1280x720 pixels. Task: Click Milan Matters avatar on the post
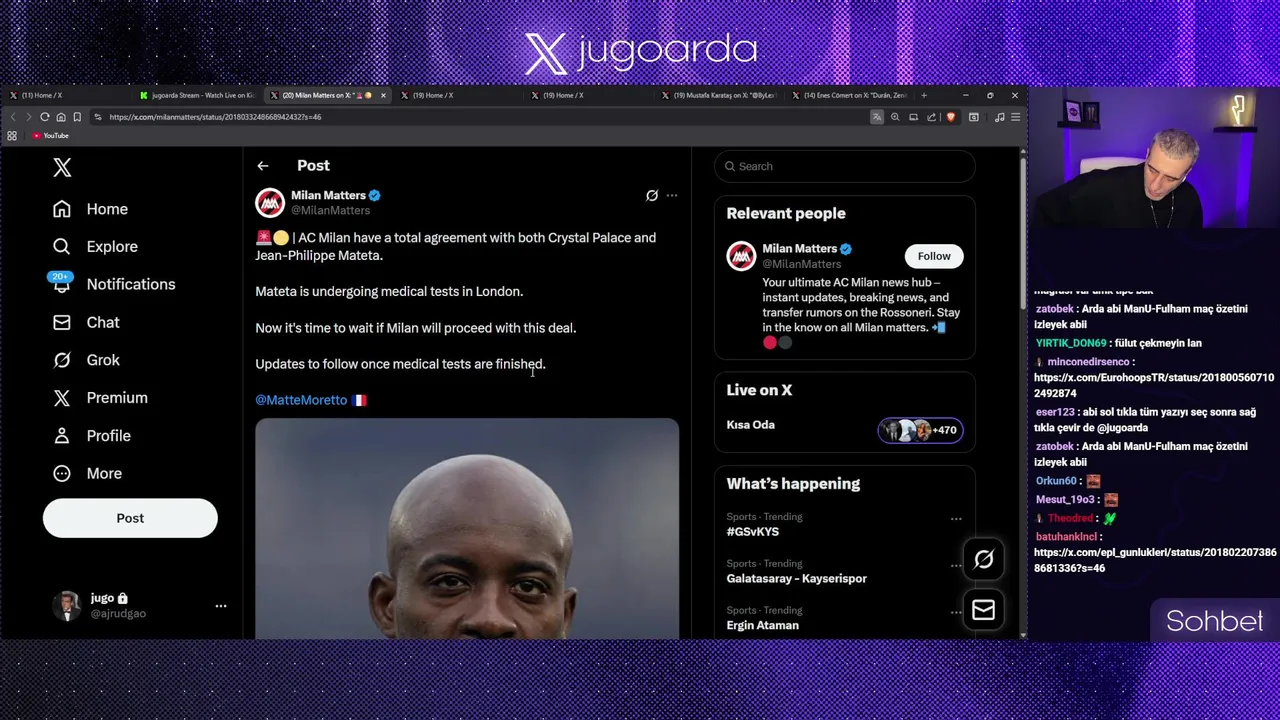[x=270, y=203]
